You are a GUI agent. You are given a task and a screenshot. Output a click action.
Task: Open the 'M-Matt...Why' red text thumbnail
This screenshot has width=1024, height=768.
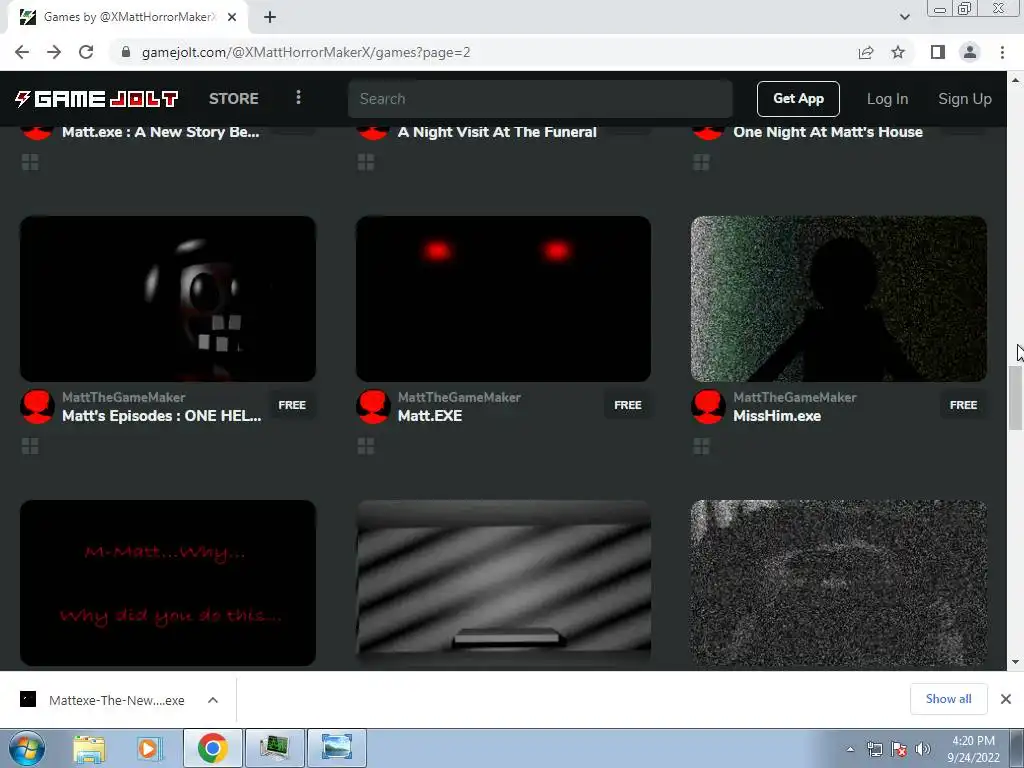point(168,583)
